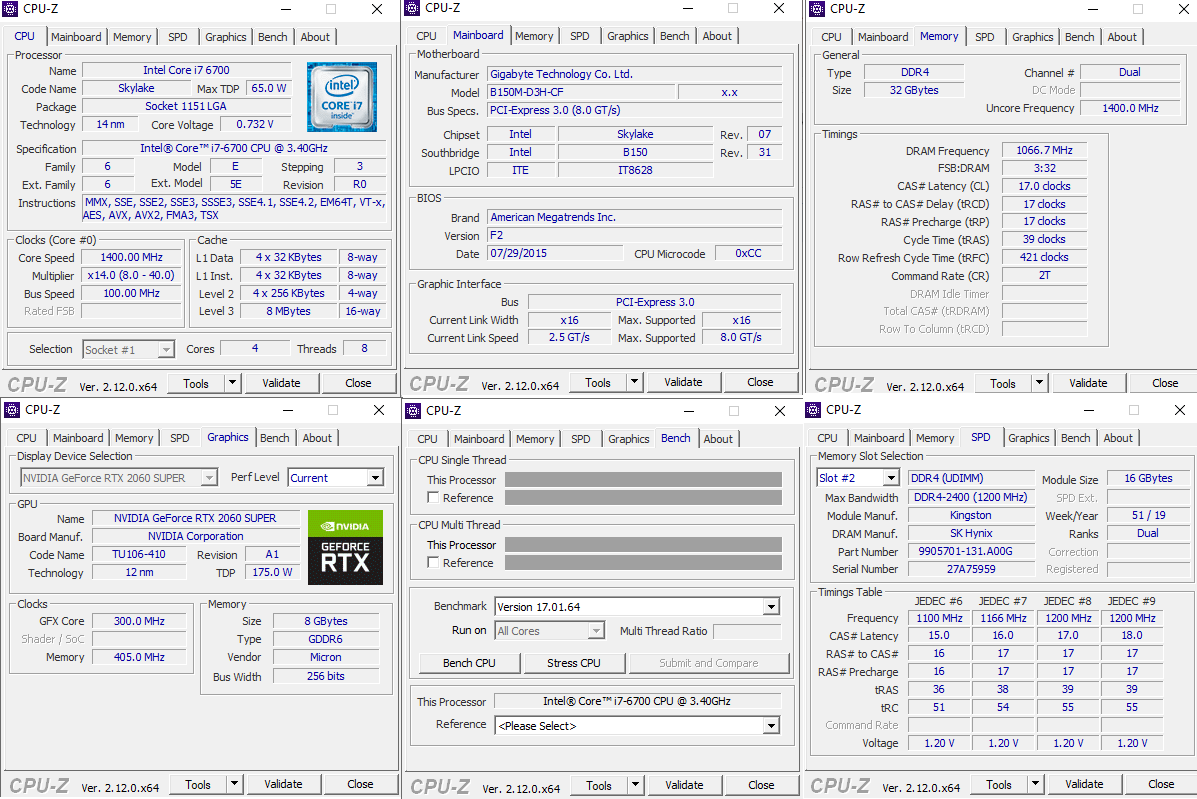Viewport: 1197px width, 799px height.
Task: Open the Socket #1 selection dropdown
Action: coord(166,350)
